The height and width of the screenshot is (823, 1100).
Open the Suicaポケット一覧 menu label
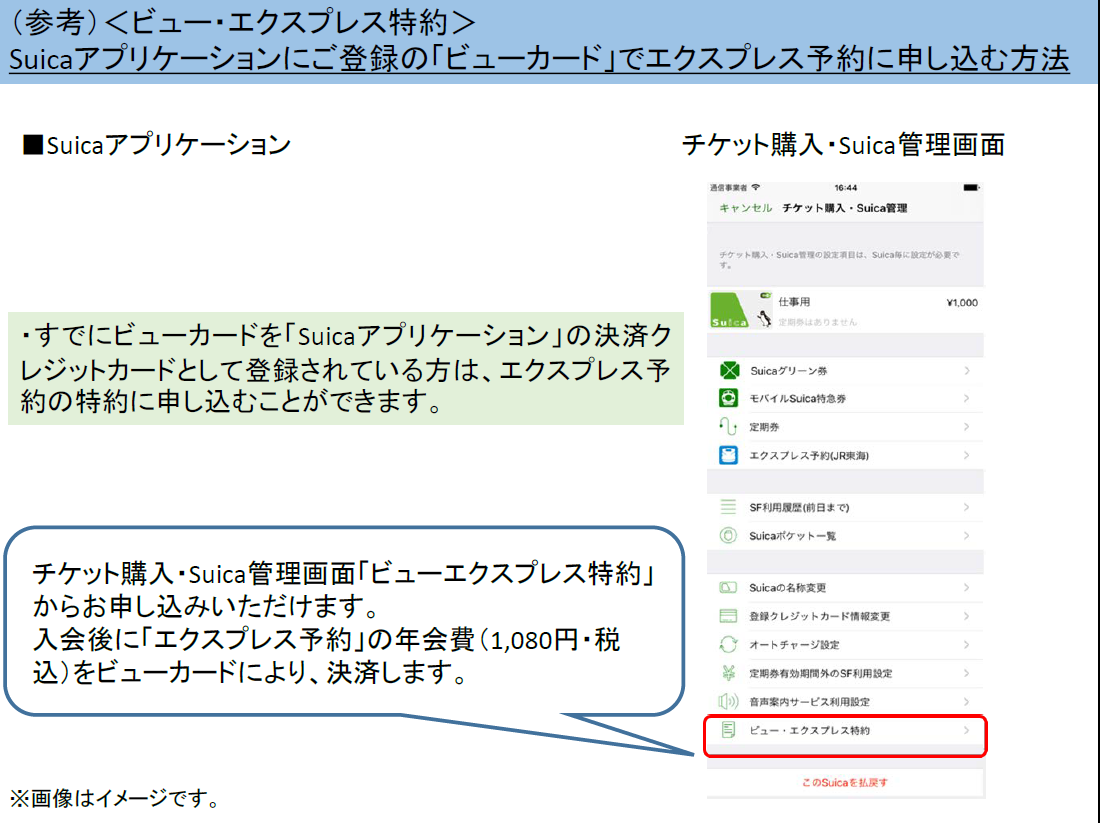click(x=792, y=536)
